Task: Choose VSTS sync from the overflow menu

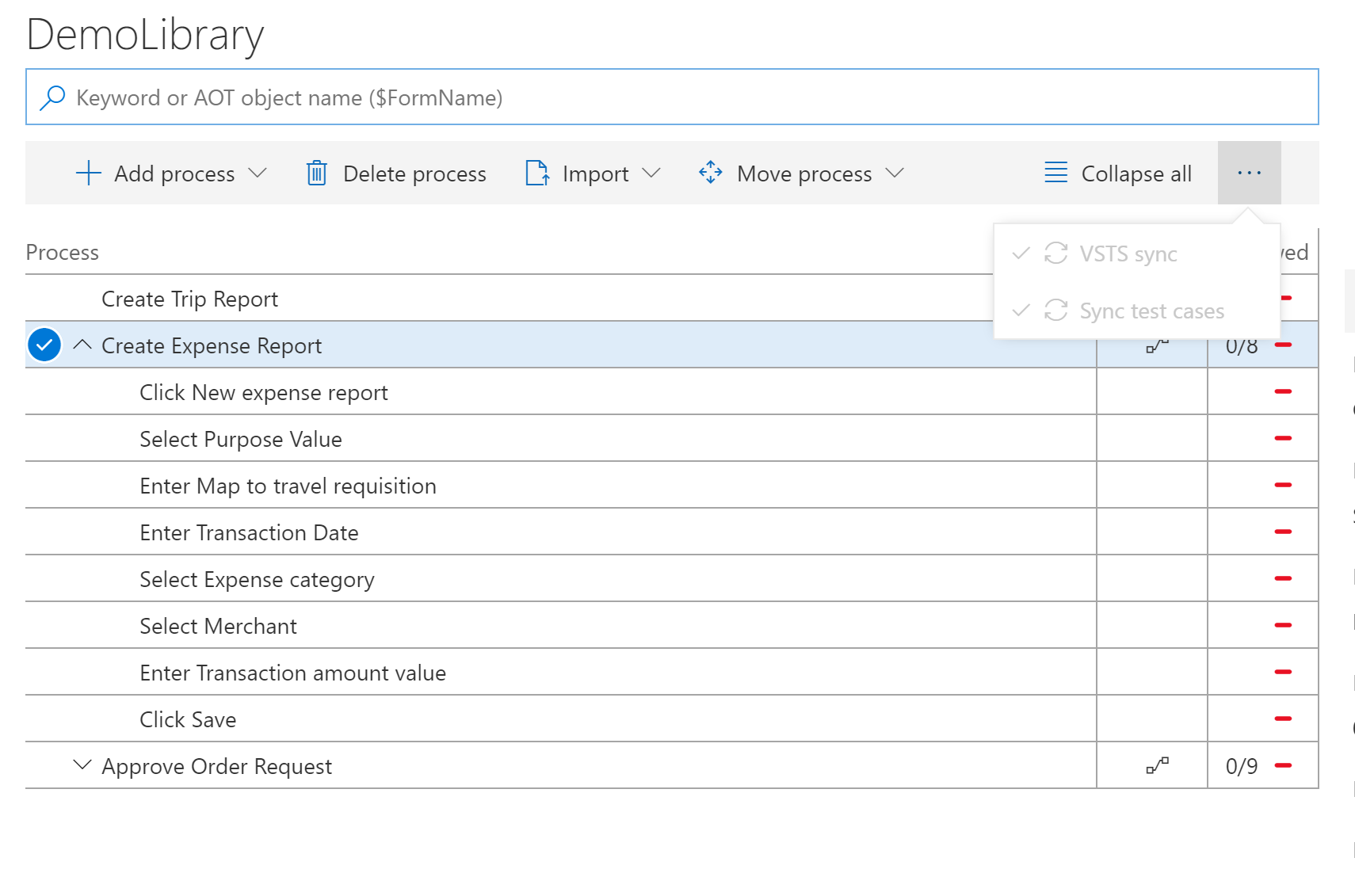Action: point(1128,254)
